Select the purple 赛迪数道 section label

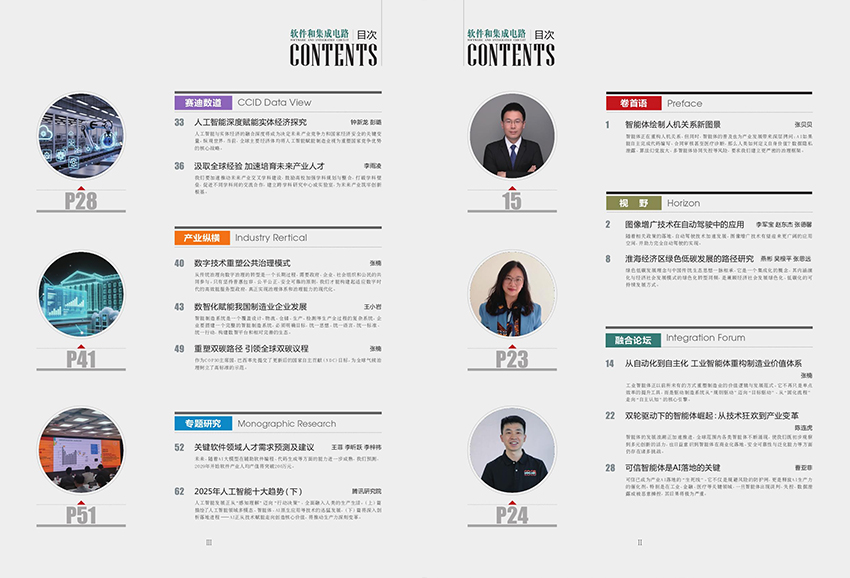(x=203, y=102)
